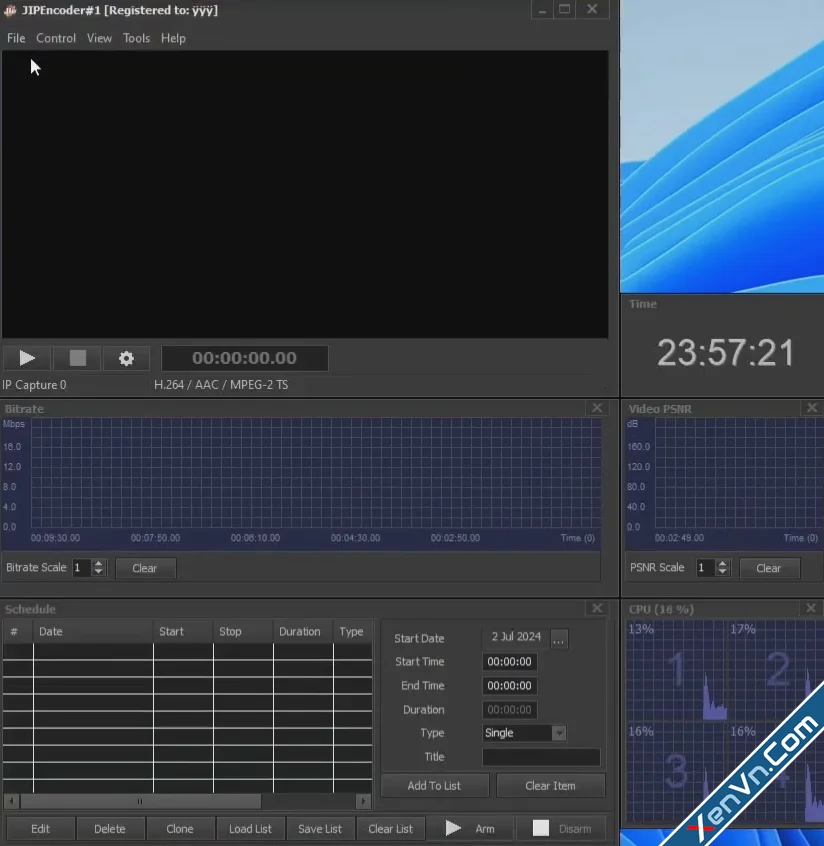Image resolution: width=824 pixels, height=846 pixels.
Task: Clone the selected schedule entry
Action: tap(180, 829)
